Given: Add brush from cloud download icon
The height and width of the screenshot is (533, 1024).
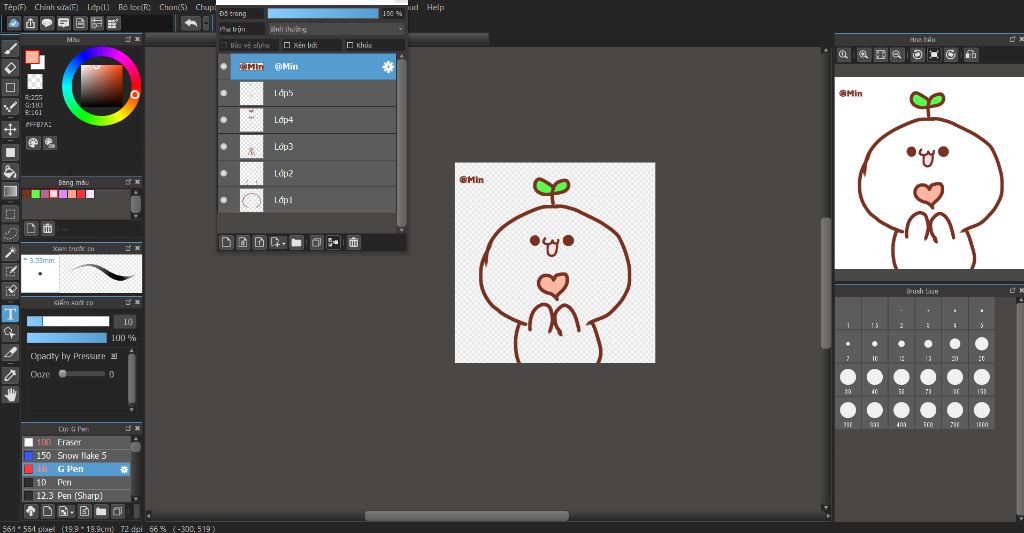Looking at the screenshot, I should (x=30, y=511).
